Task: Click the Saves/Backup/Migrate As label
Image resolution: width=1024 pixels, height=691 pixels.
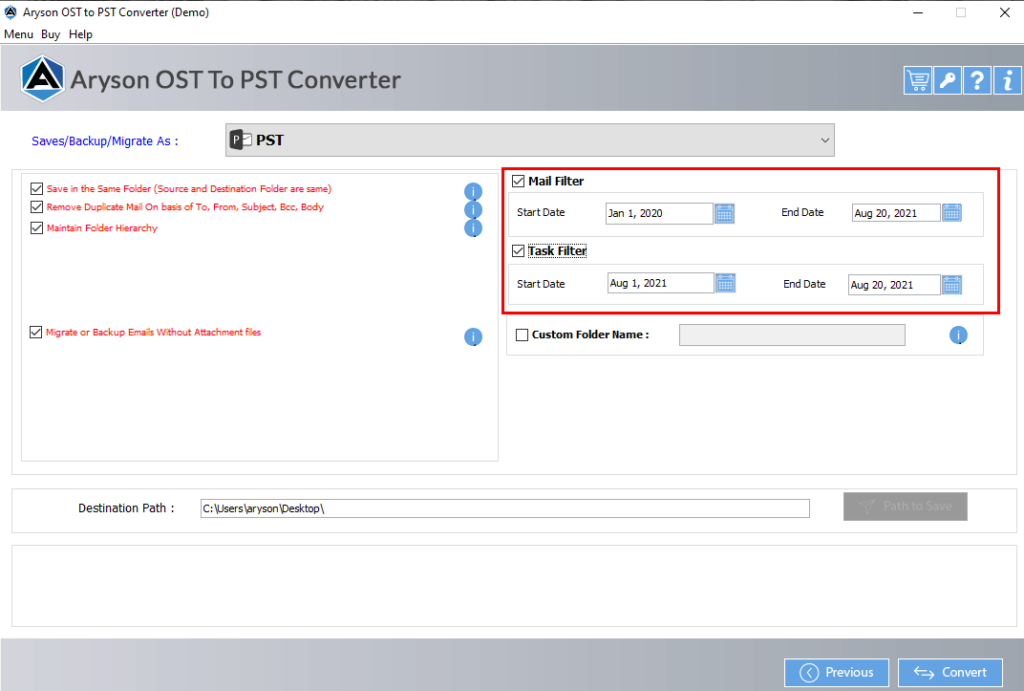Action: tap(104, 141)
